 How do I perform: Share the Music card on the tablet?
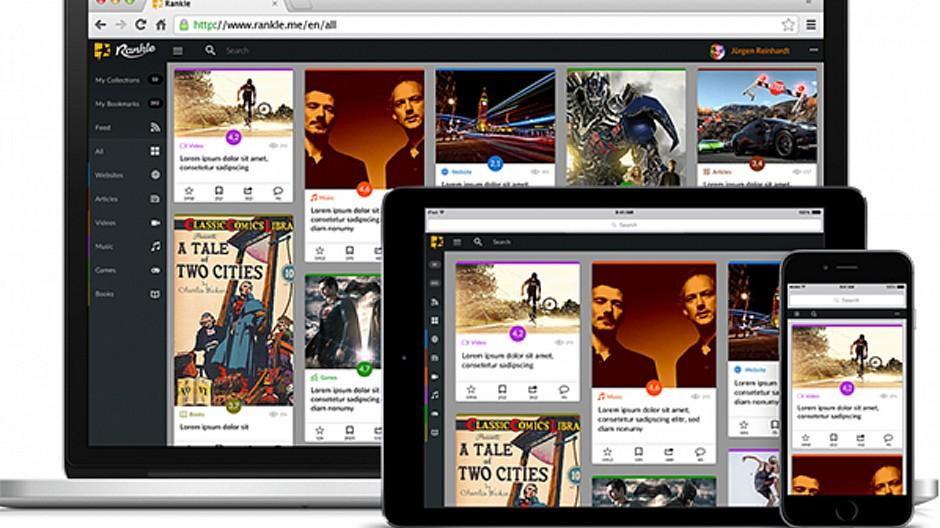click(x=669, y=453)
